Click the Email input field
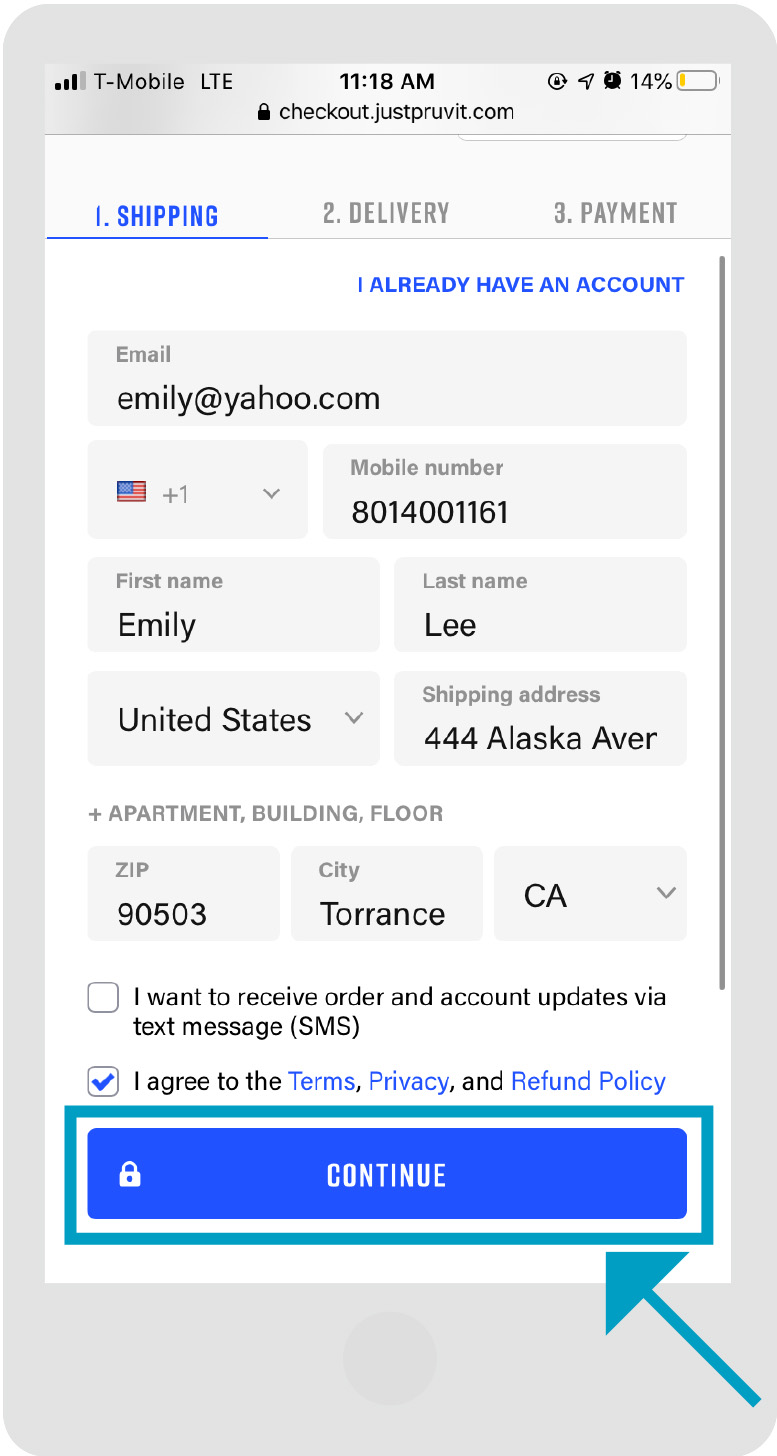The image size is (777, 1456). [387, 378]
